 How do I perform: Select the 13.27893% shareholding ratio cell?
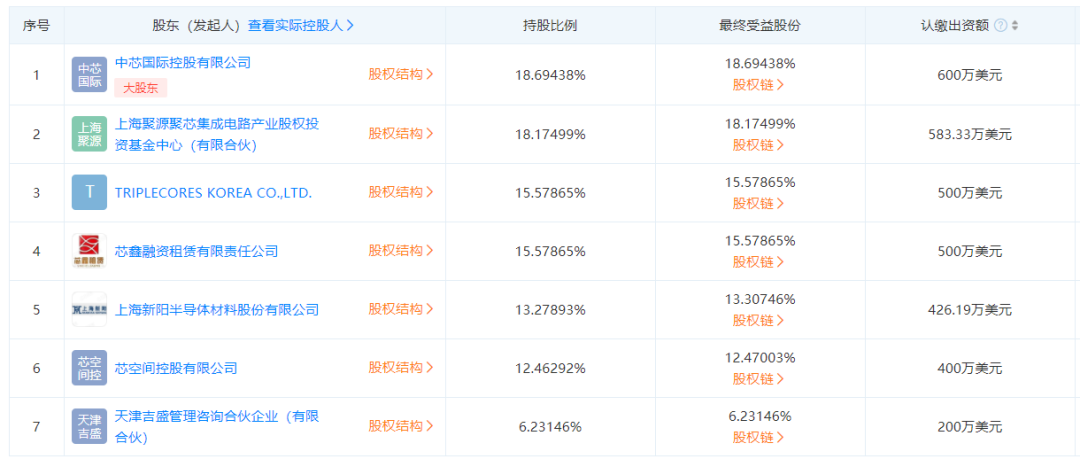click(x=550, y=310)
